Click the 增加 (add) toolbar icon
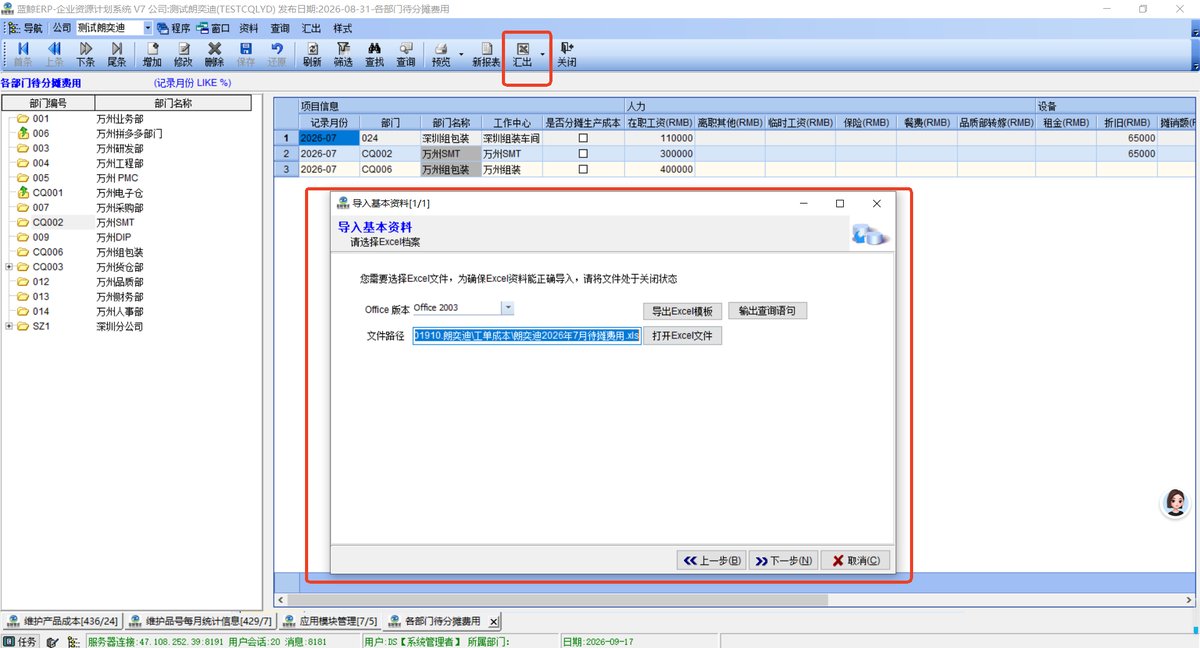The width and height of the screenshot is (1200, 648). point(152,54)
